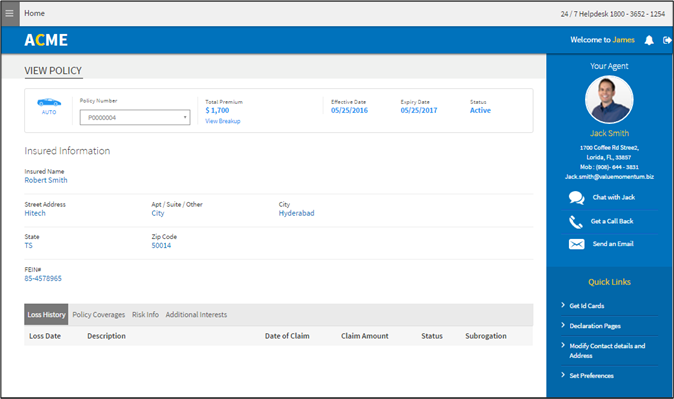Screen dimensions: 674x399
Task: Open Get Id Cards quick link
Action: (x=587, y=306)
